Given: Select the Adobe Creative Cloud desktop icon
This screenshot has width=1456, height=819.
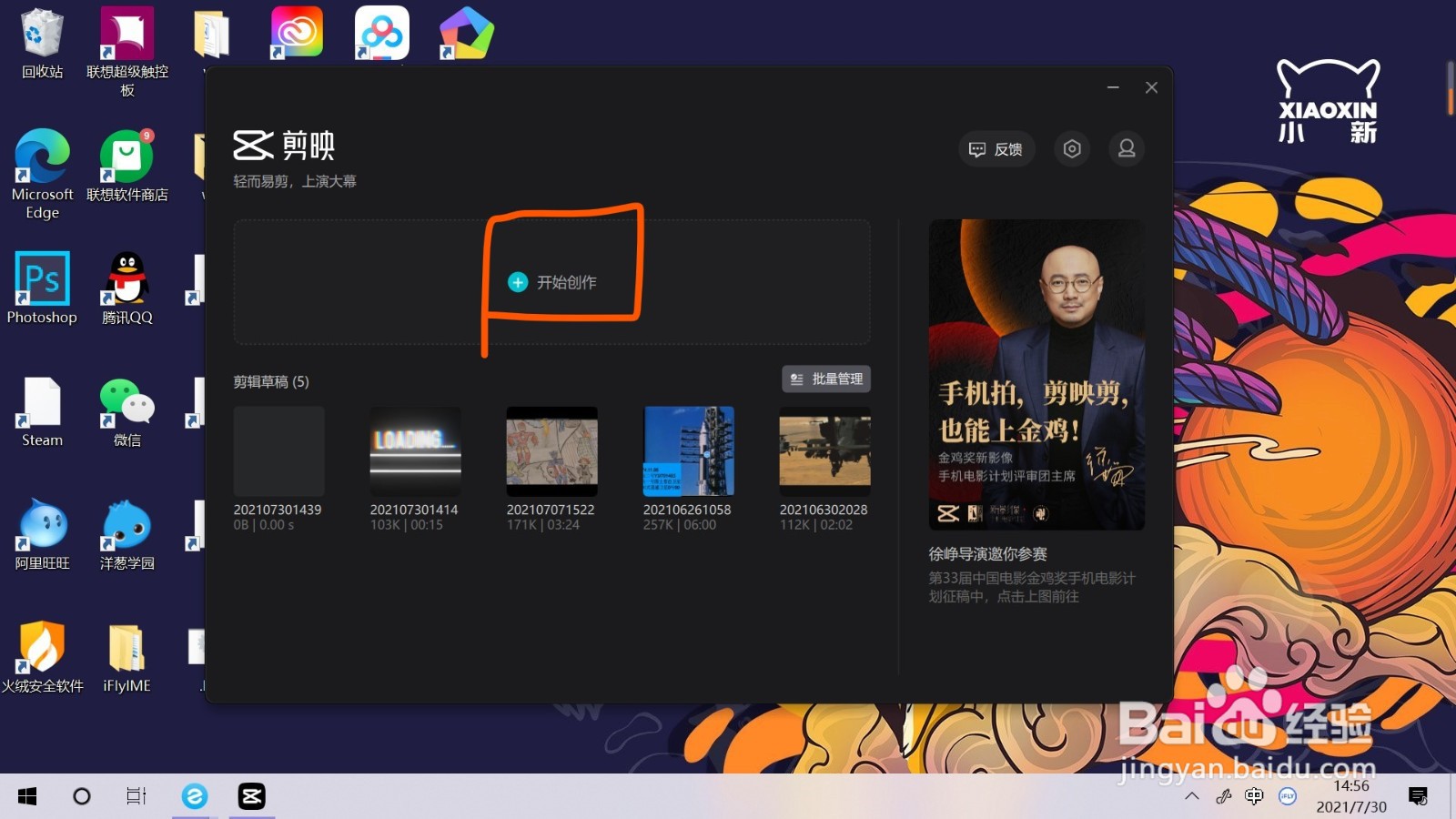Looking at the screenshot, I should 297,33.
